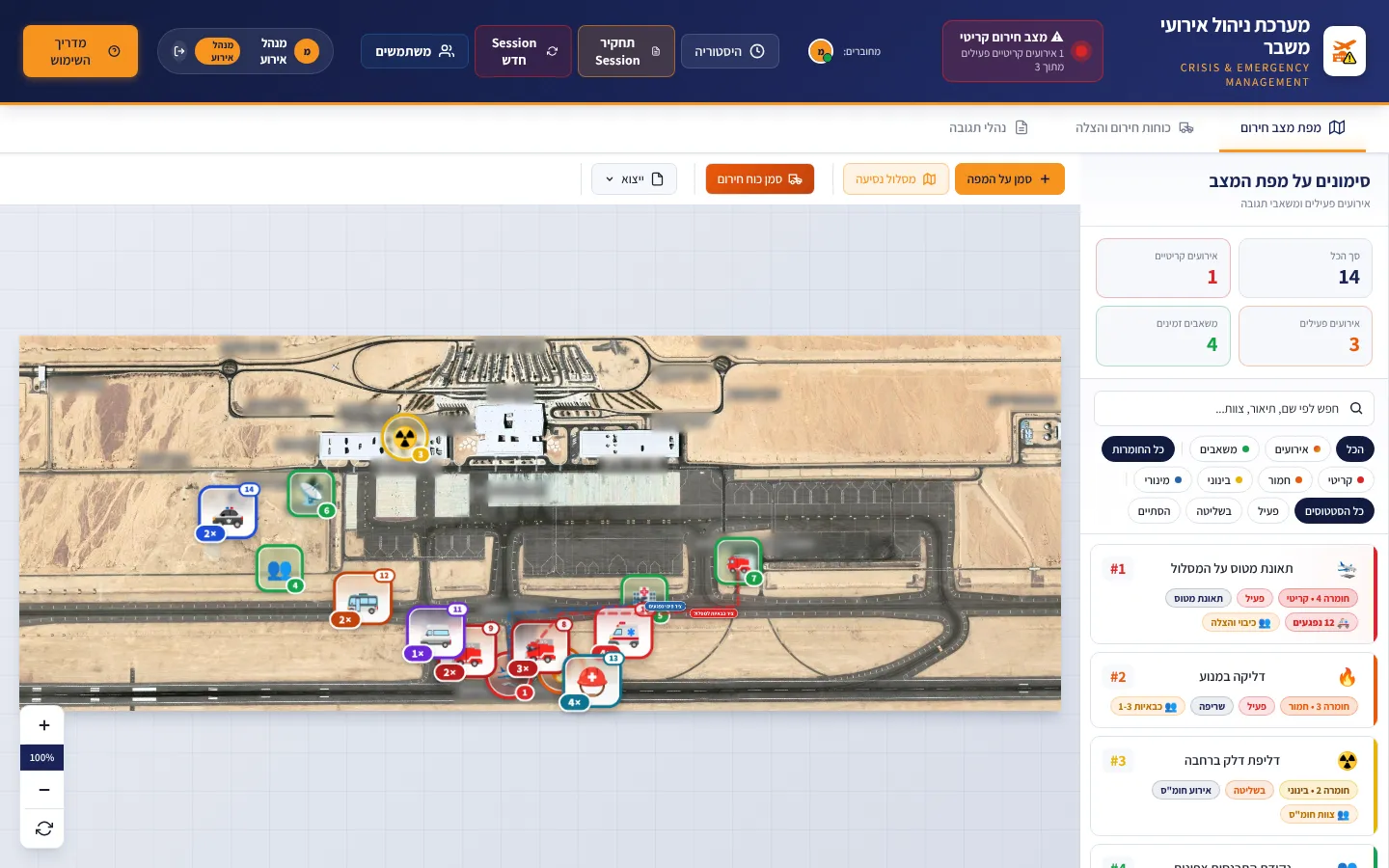Open the ייצוא export dropdown
The width and height of the screenshot is (1389, 868).
point(635,179)
